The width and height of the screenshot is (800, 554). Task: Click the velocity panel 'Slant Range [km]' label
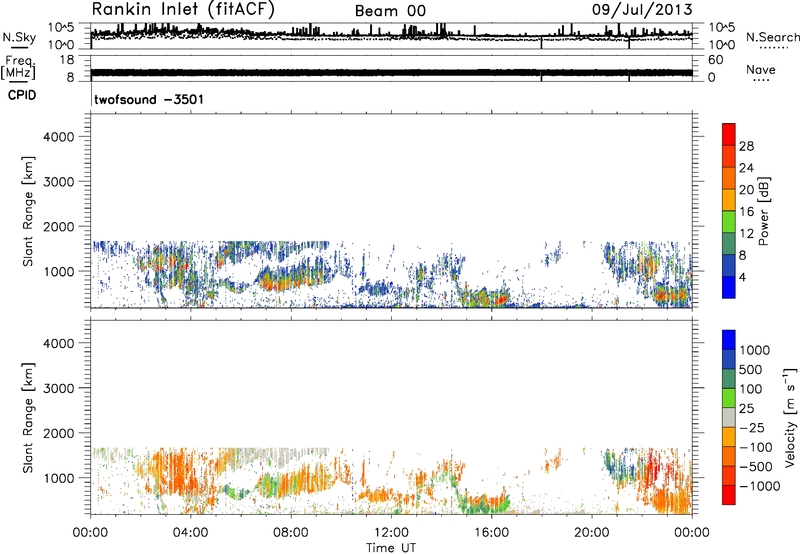tap(28, 417)
